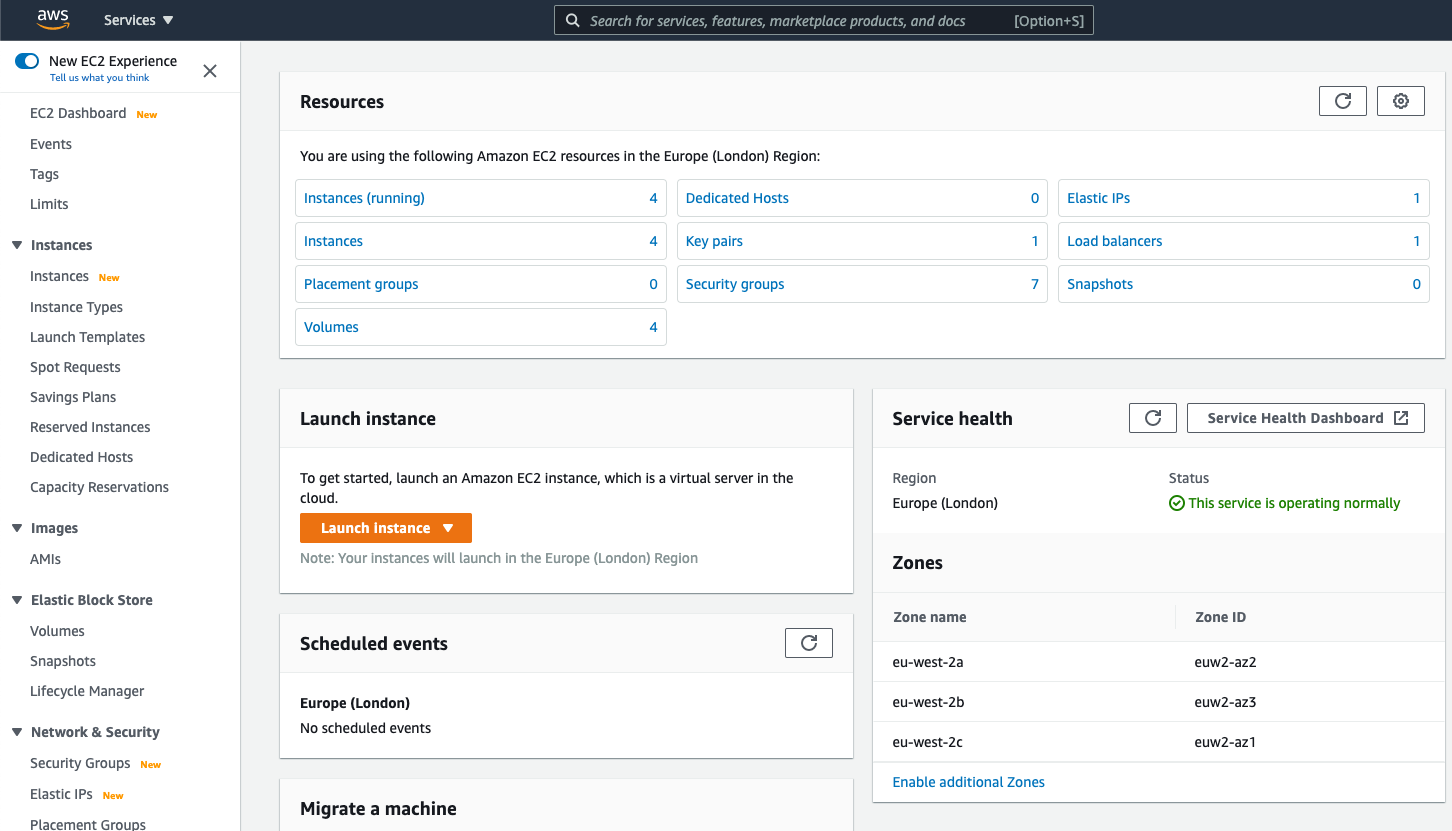Click the Zone name column header

(929, 617)
